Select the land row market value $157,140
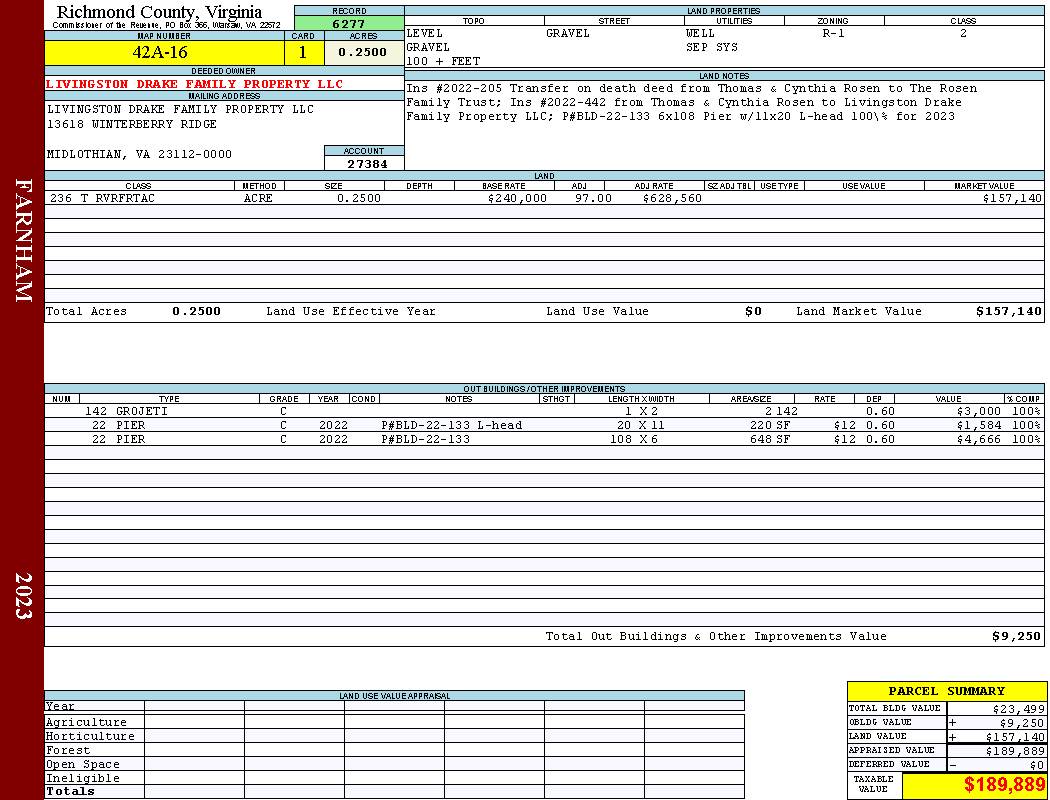1050x800 pixels. 1012,198
